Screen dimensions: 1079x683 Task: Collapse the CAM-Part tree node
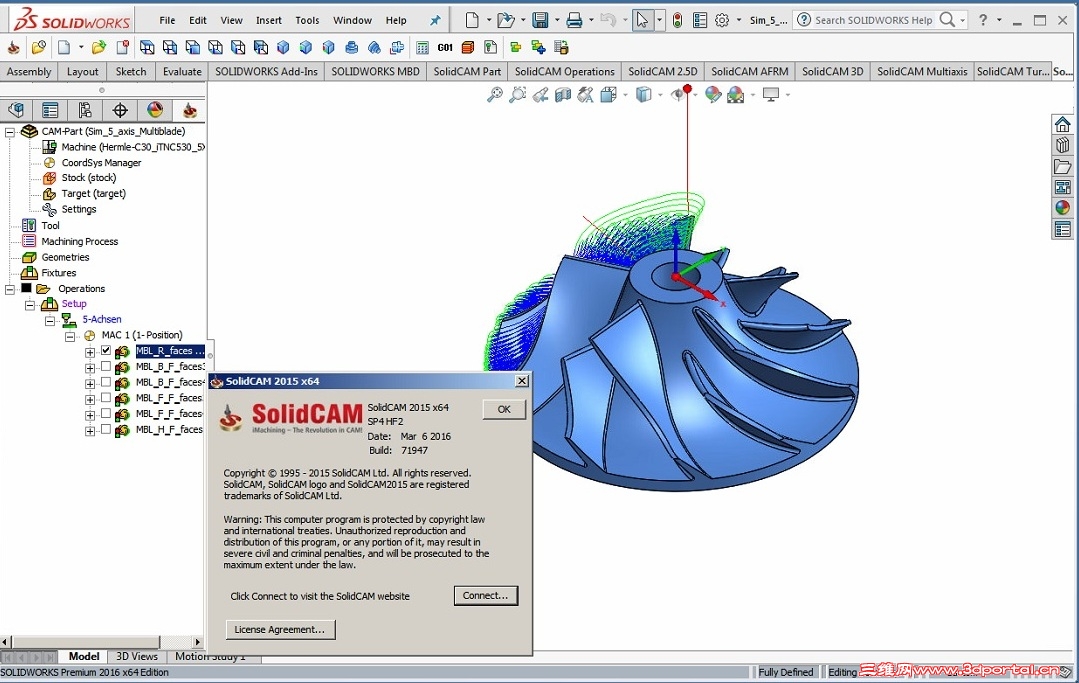click(x=10, y=131)
